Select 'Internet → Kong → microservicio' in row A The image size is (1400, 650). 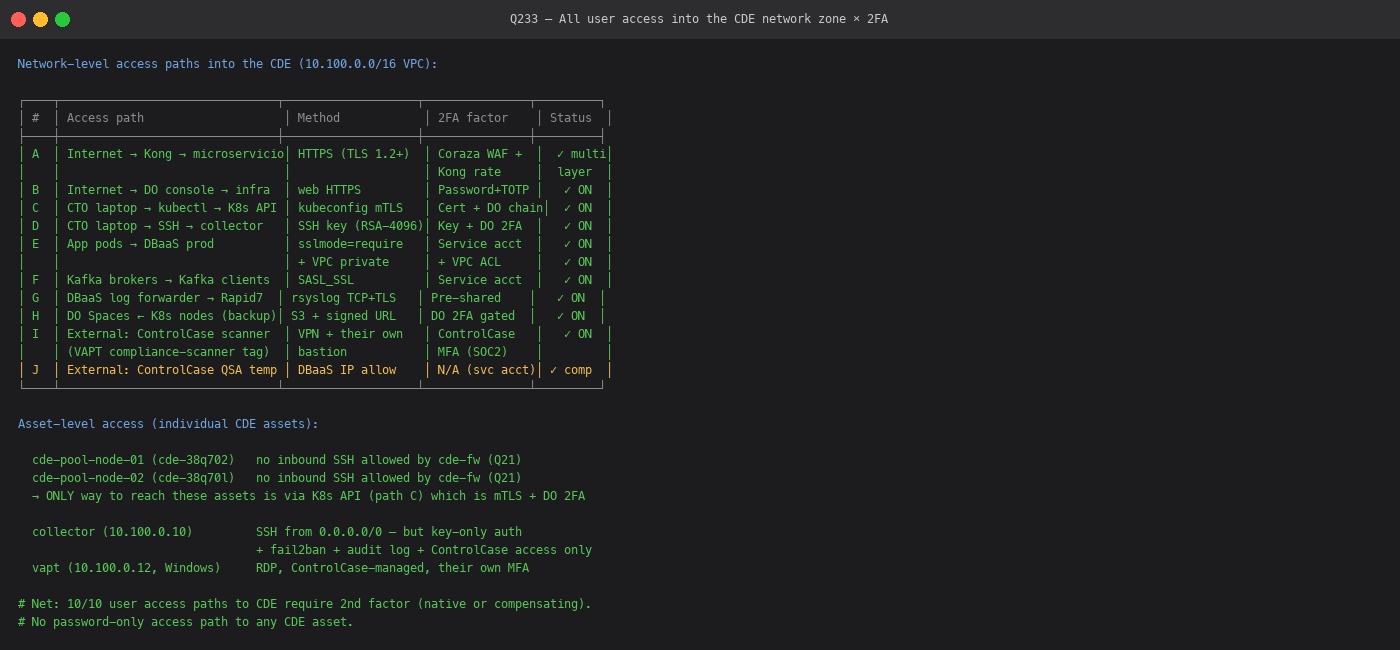click(175, 154)
